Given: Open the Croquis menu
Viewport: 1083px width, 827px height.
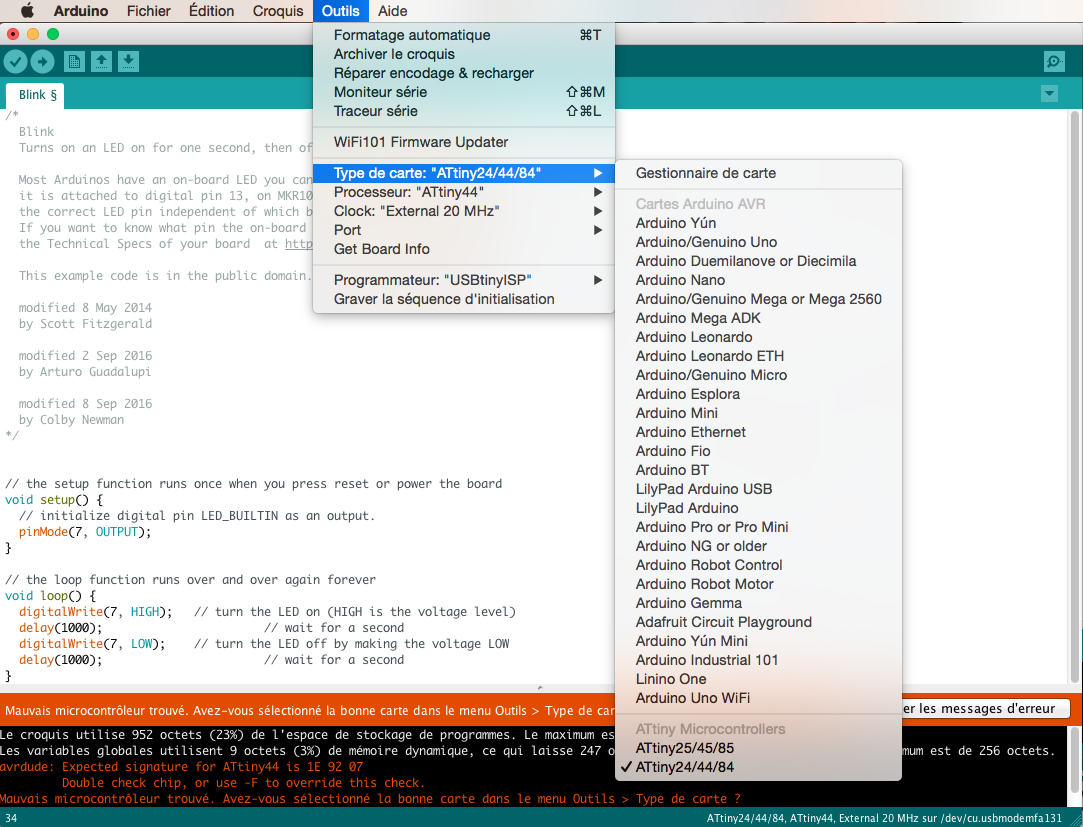Looking at the screenshot, I should [x=278, y=10].
